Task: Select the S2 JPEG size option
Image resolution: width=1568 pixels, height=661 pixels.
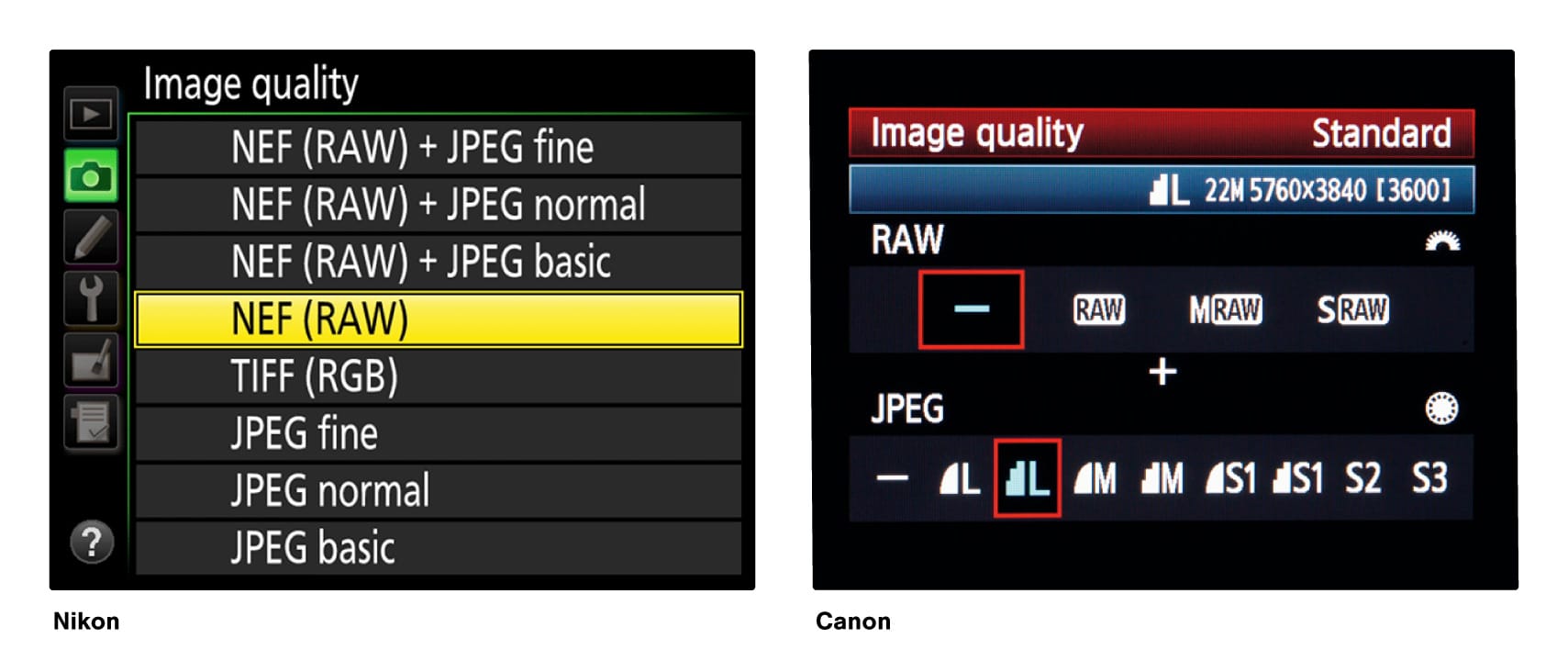Action: (1366, 476)
